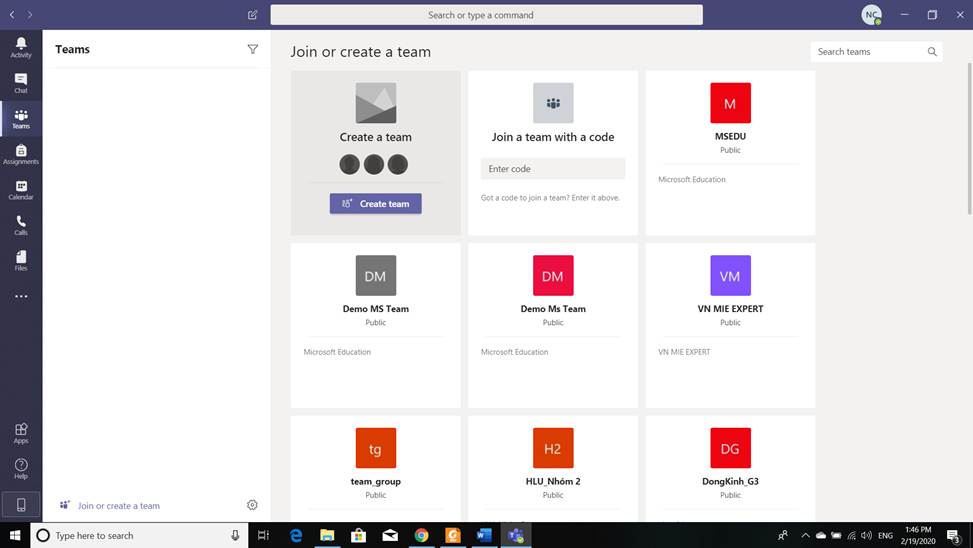Click the new chat compose icon
973x548 pixels.
[252, 15]
